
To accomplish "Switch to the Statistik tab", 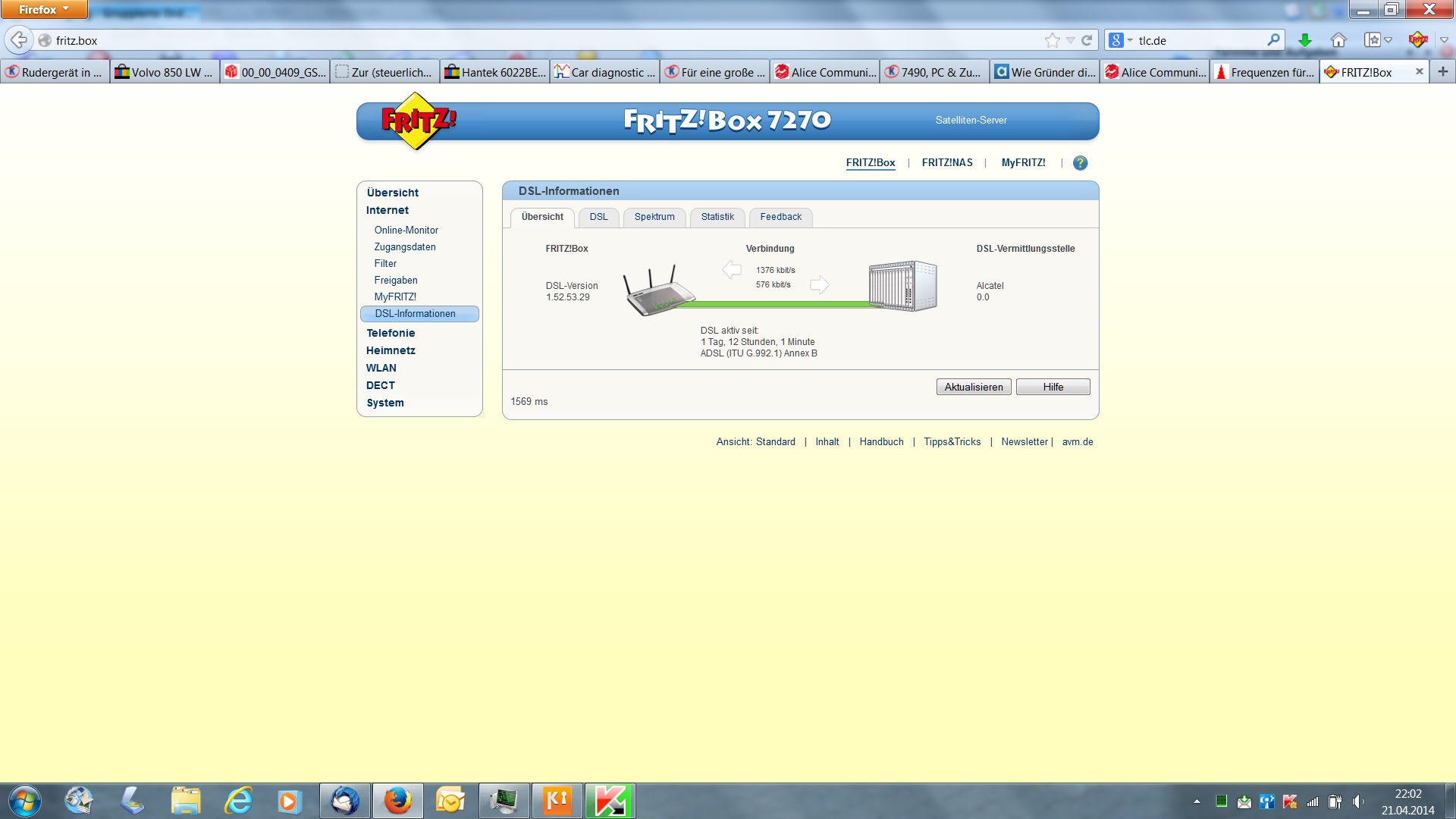I will [717, 217].
